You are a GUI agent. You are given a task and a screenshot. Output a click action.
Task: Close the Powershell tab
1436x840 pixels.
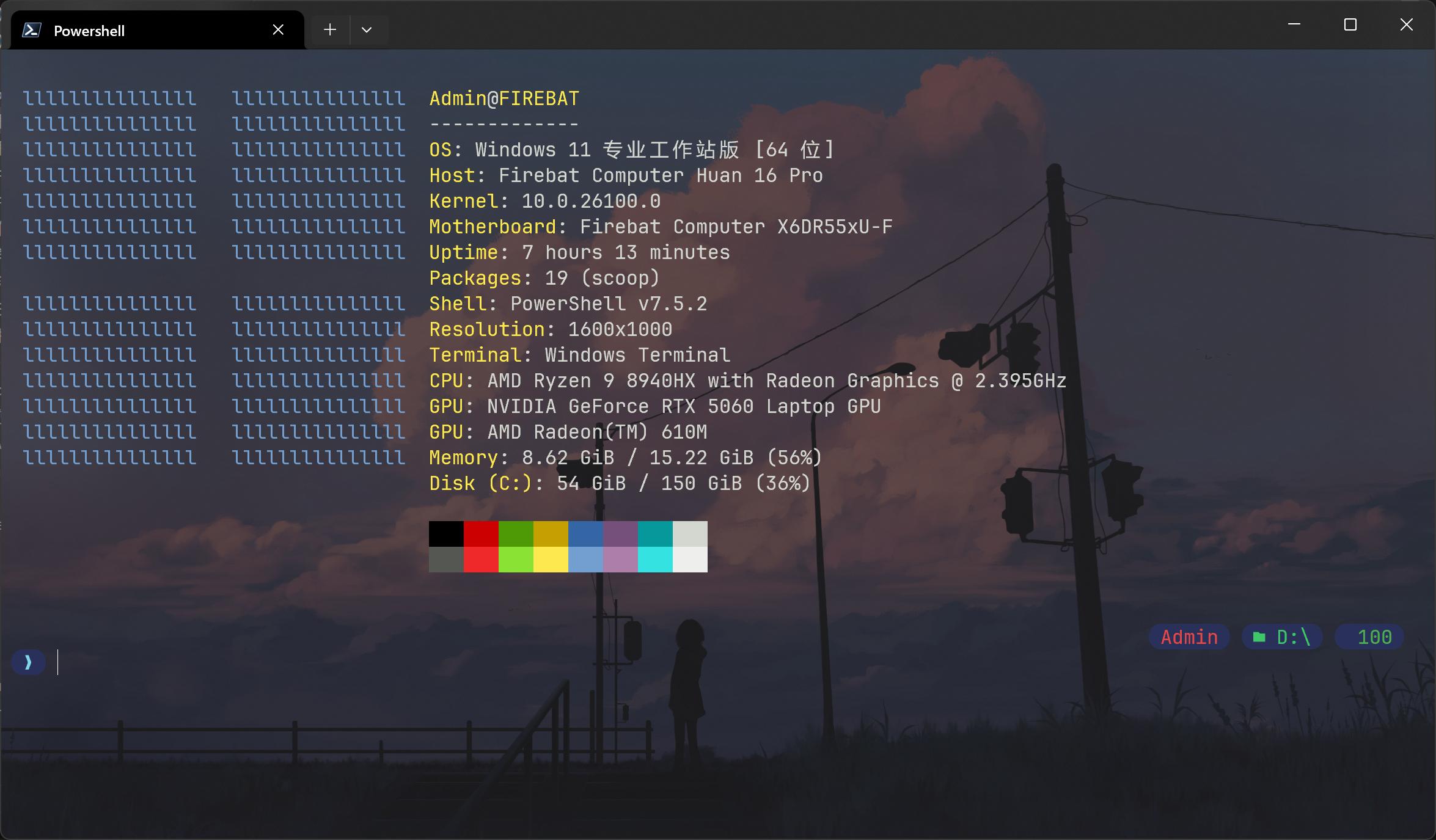278,30
